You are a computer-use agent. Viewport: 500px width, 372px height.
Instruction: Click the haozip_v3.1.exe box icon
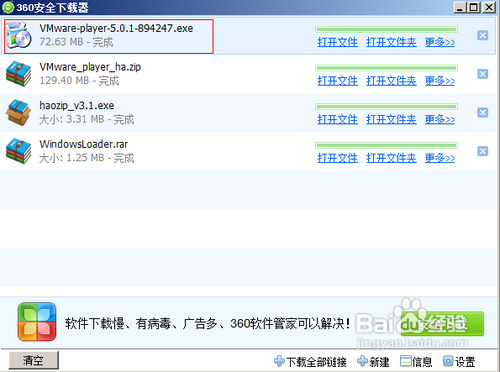[x=18, y=112]
